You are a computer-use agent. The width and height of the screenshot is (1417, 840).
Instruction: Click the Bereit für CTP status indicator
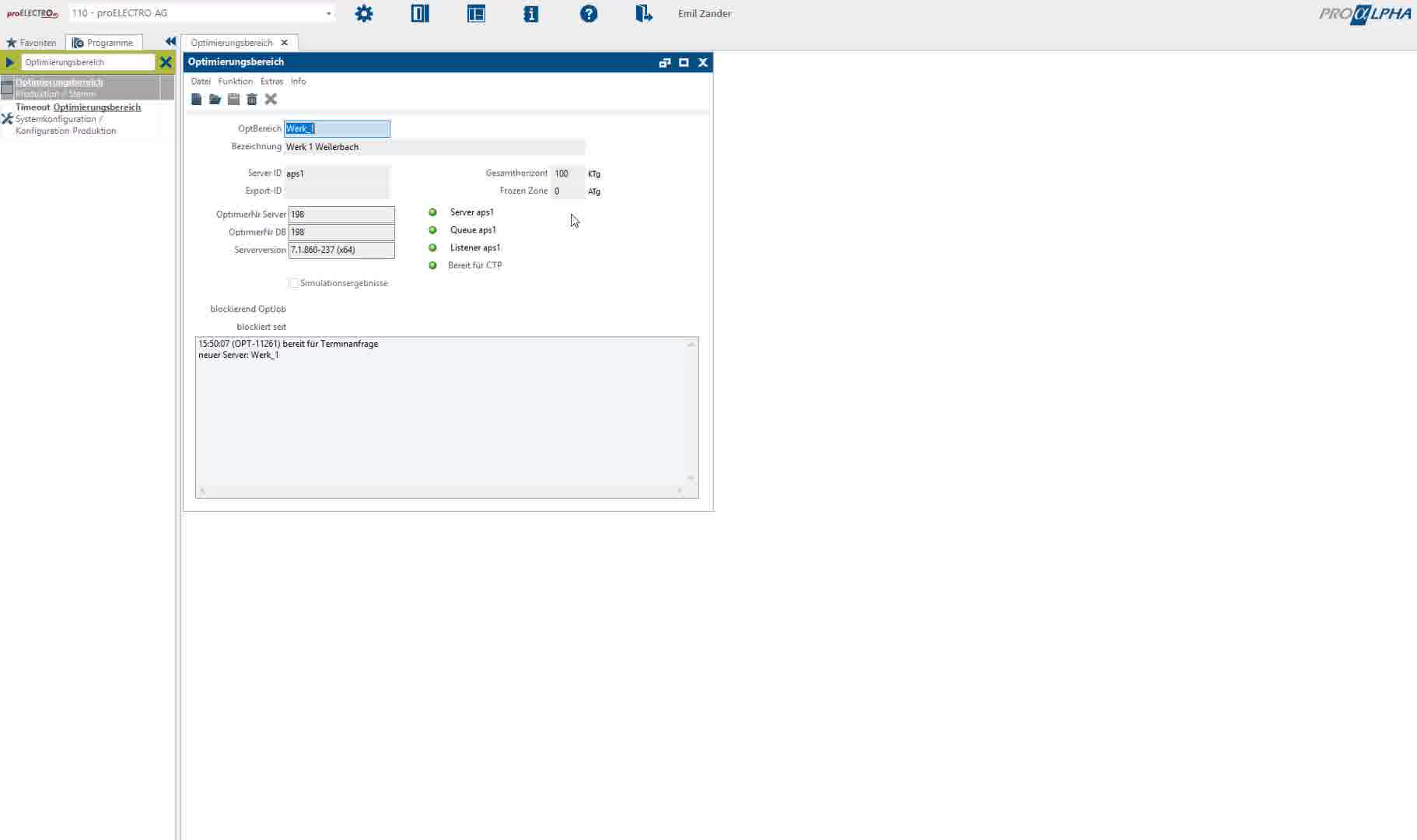pyautogui.click(x=433, y=266)
